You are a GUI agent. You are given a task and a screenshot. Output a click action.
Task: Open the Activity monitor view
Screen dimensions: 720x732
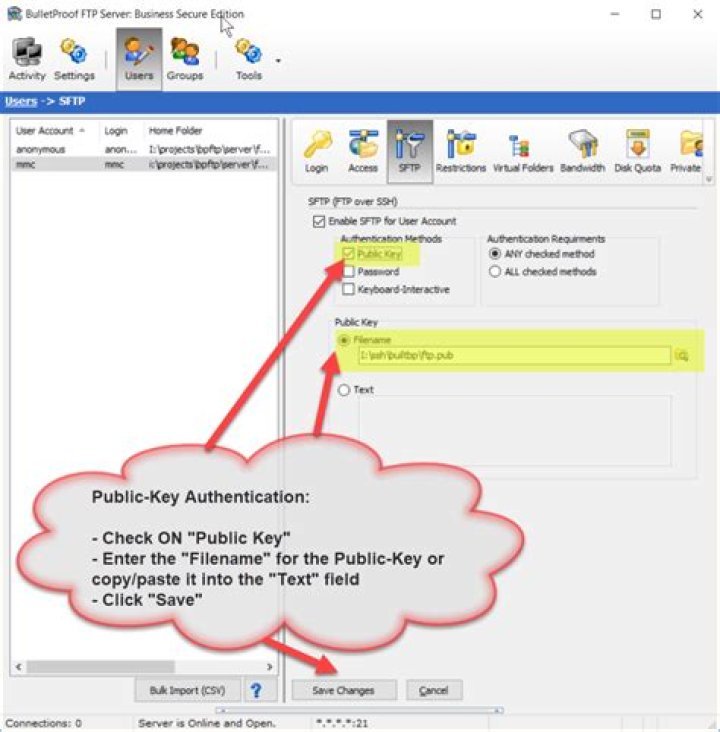(x=27, y=59)
